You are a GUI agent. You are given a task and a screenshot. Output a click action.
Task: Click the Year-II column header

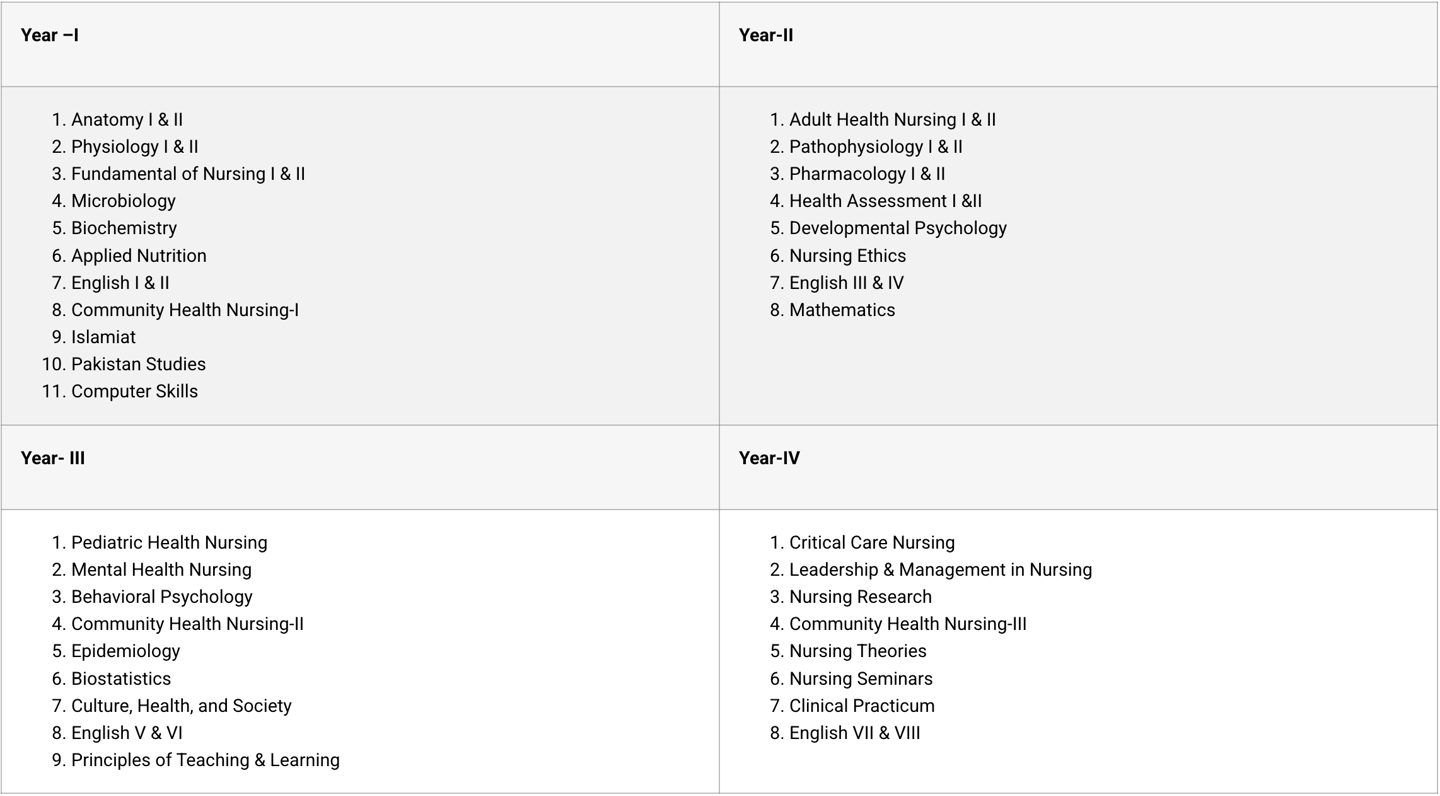point(766,36)
